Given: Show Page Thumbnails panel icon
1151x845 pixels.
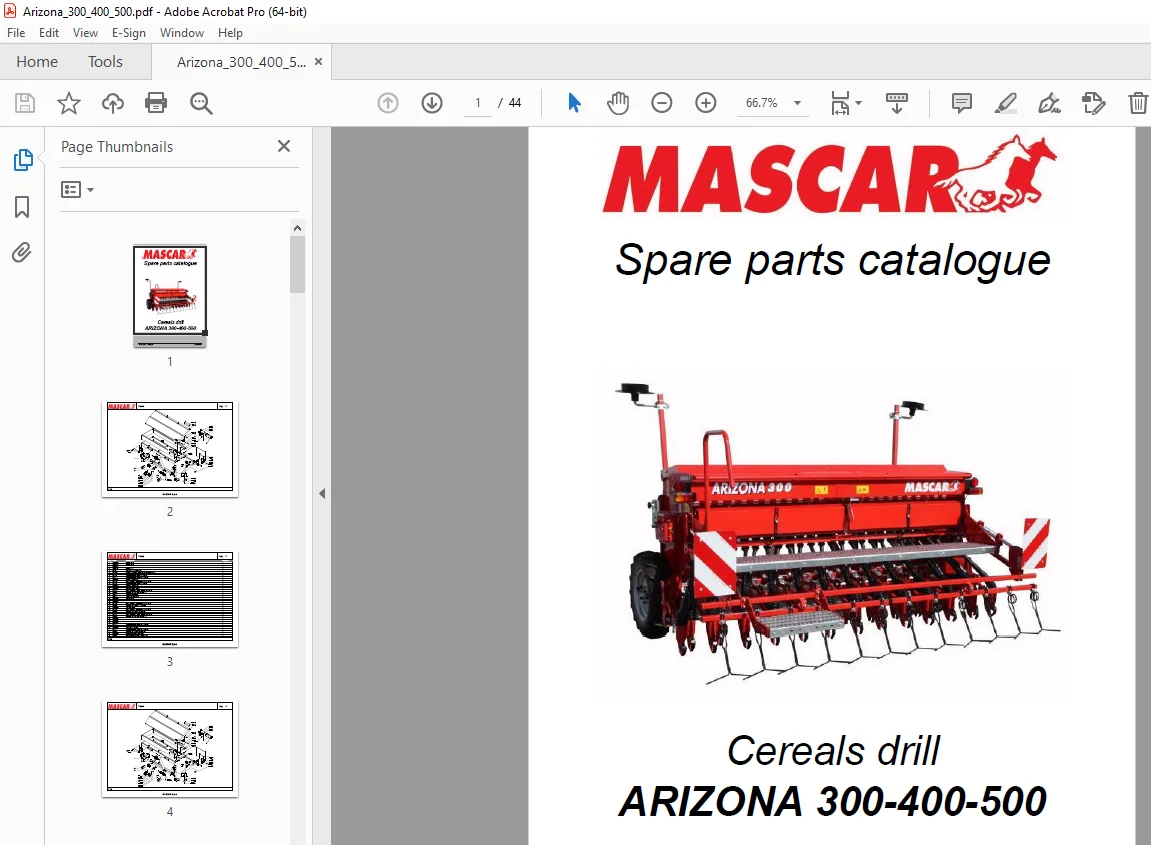Looking at the screenshot, I should pyautogui.click(x=23, y=160).
